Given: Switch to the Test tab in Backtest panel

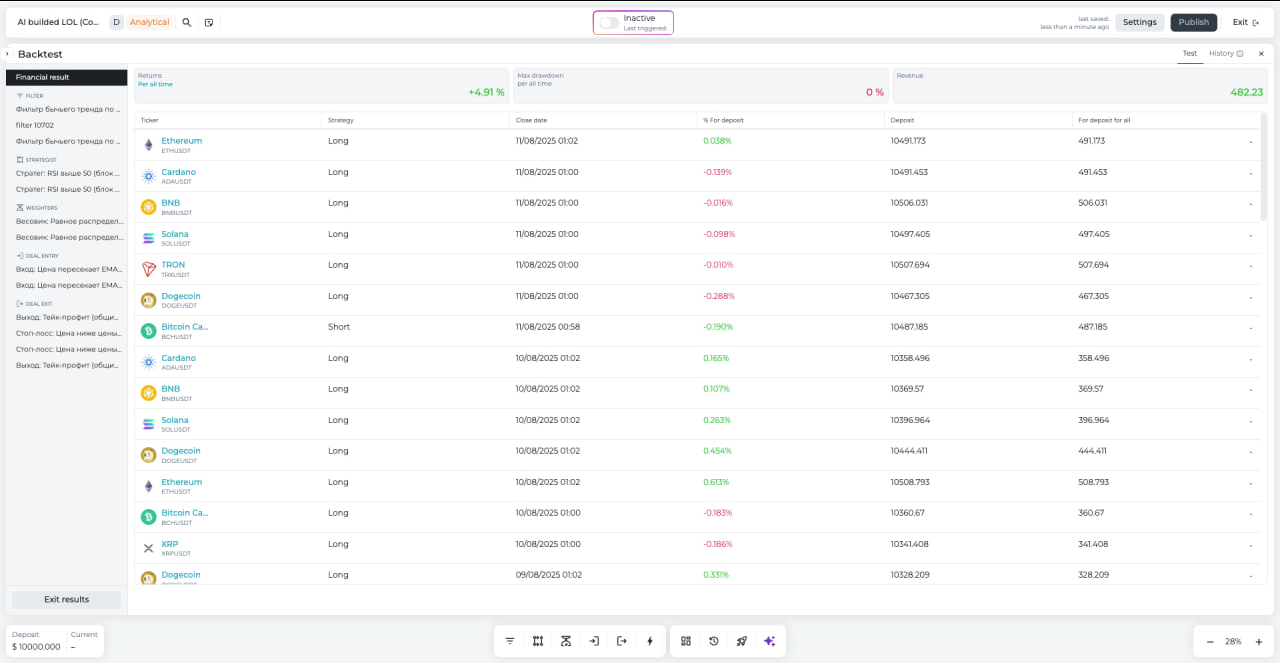Looking at the screenshot, I should [x=1189, y=53].
